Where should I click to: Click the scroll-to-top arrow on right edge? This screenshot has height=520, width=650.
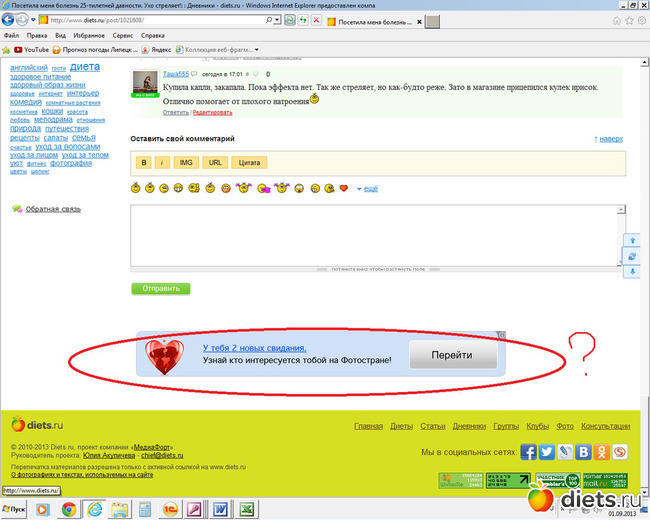click(632, 241)
